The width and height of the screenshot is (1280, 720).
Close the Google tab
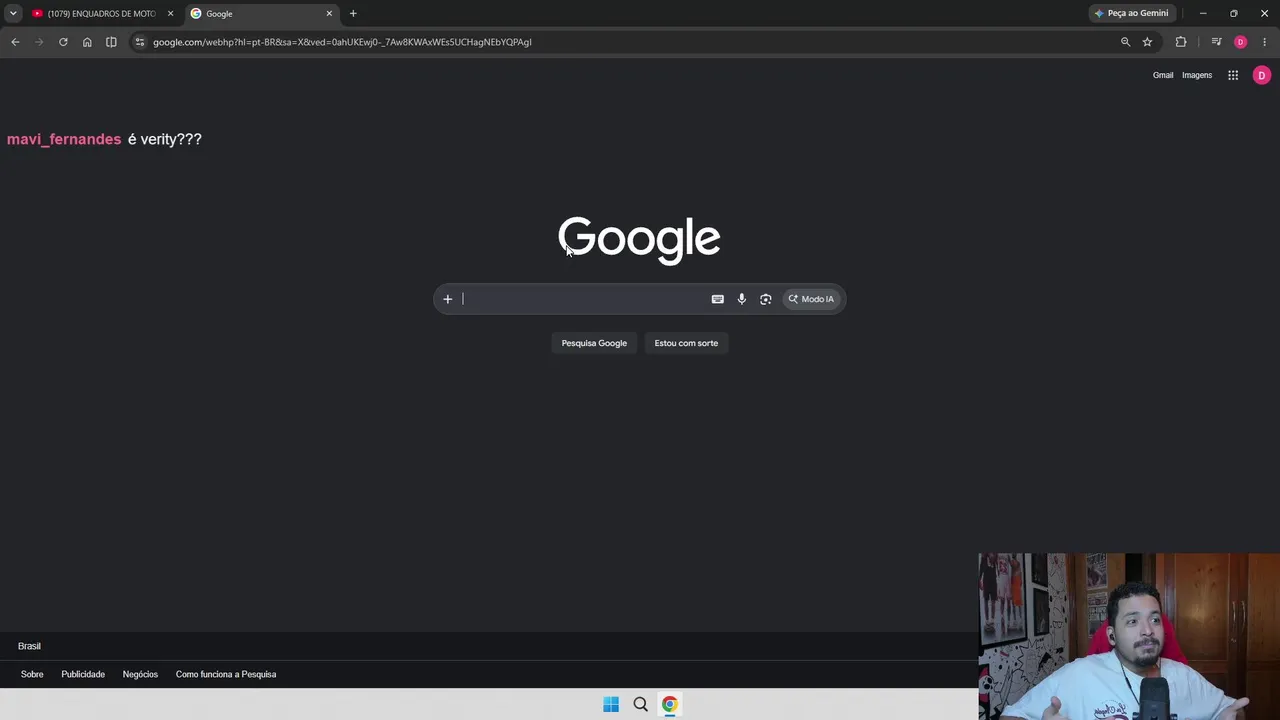click(329, 13)
